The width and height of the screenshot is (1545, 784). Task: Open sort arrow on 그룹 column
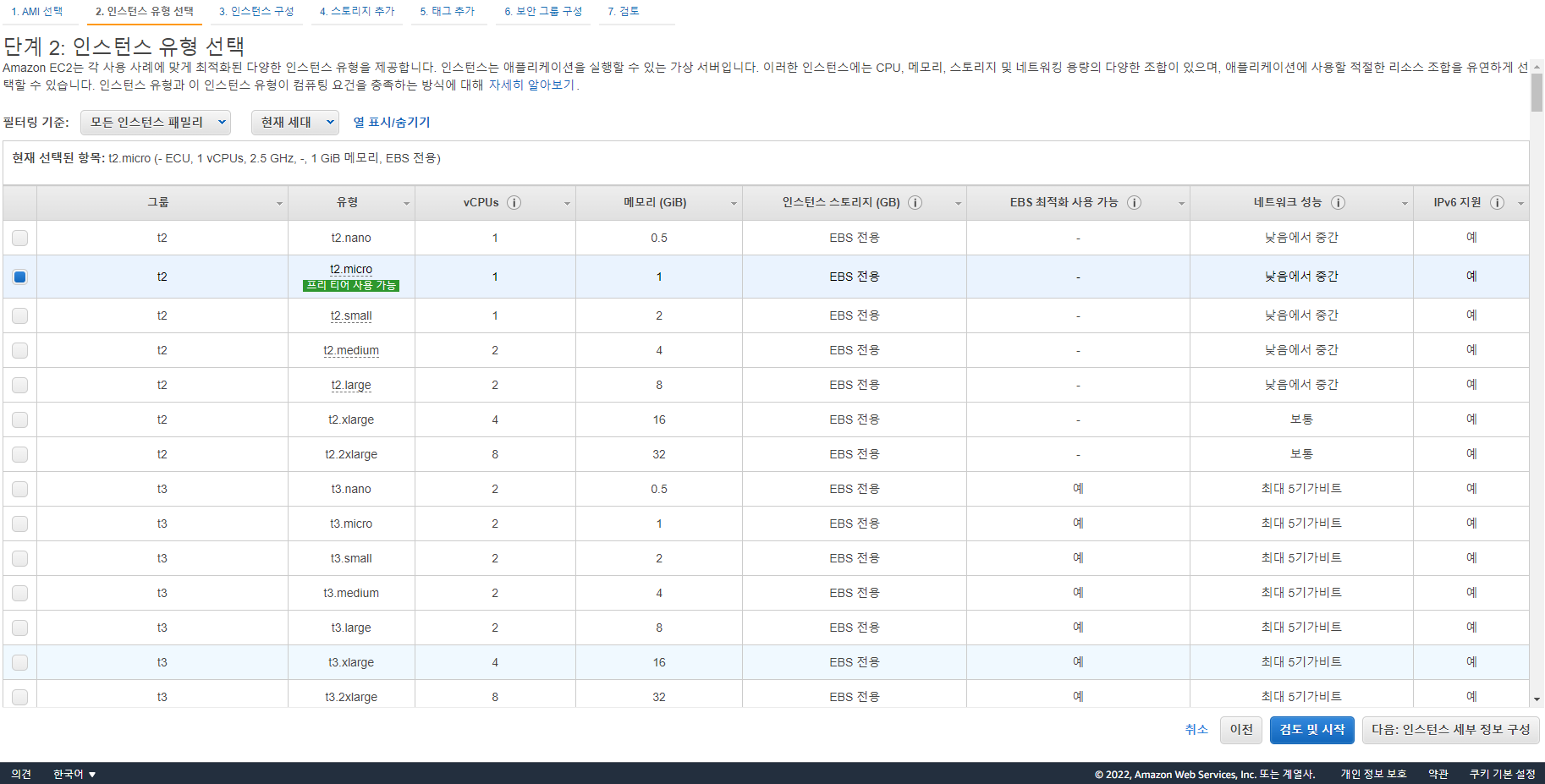[279, 204]
